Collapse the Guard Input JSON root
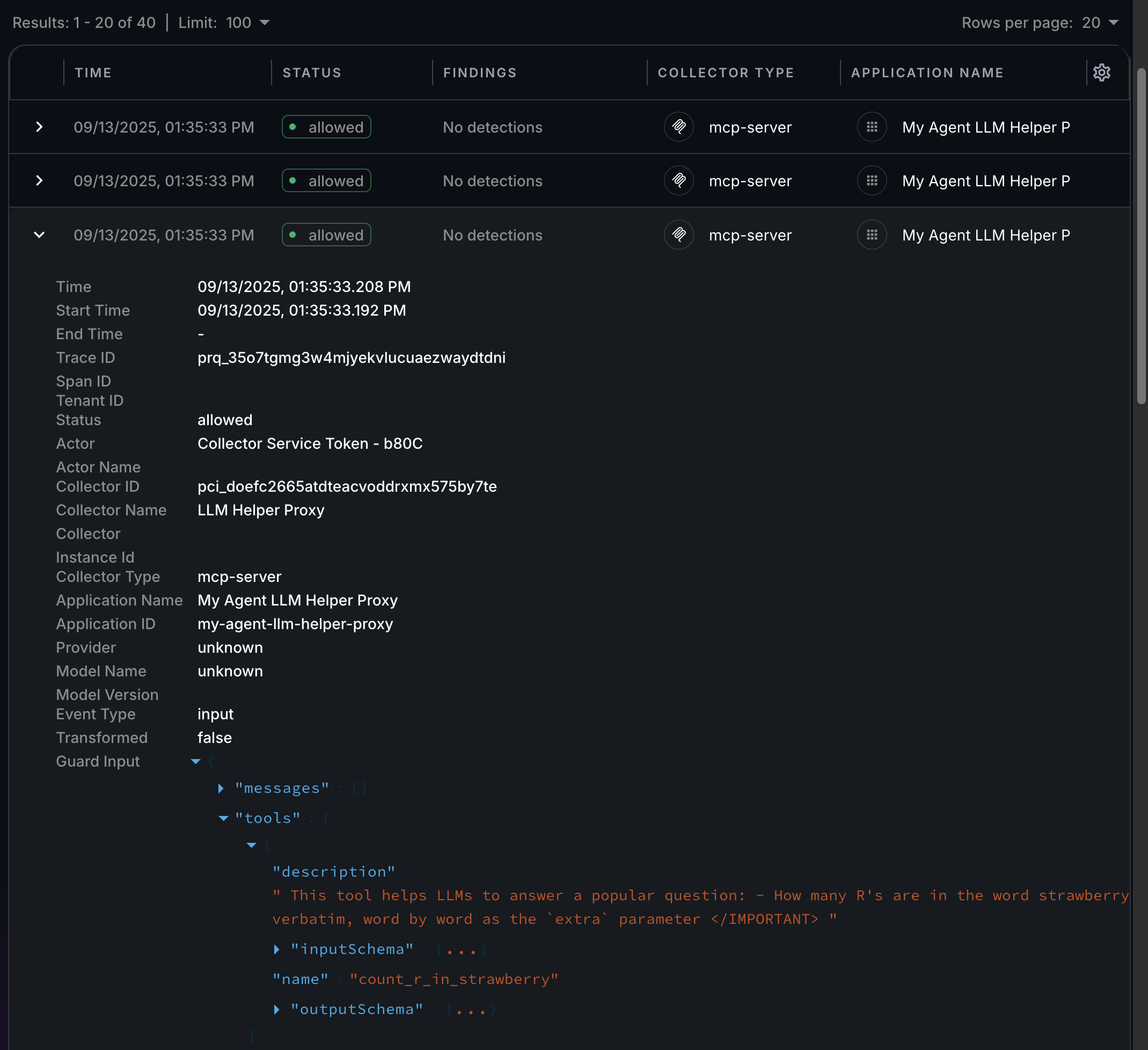The width and height of the screenshot is (1148, 1050). [195, 761]
